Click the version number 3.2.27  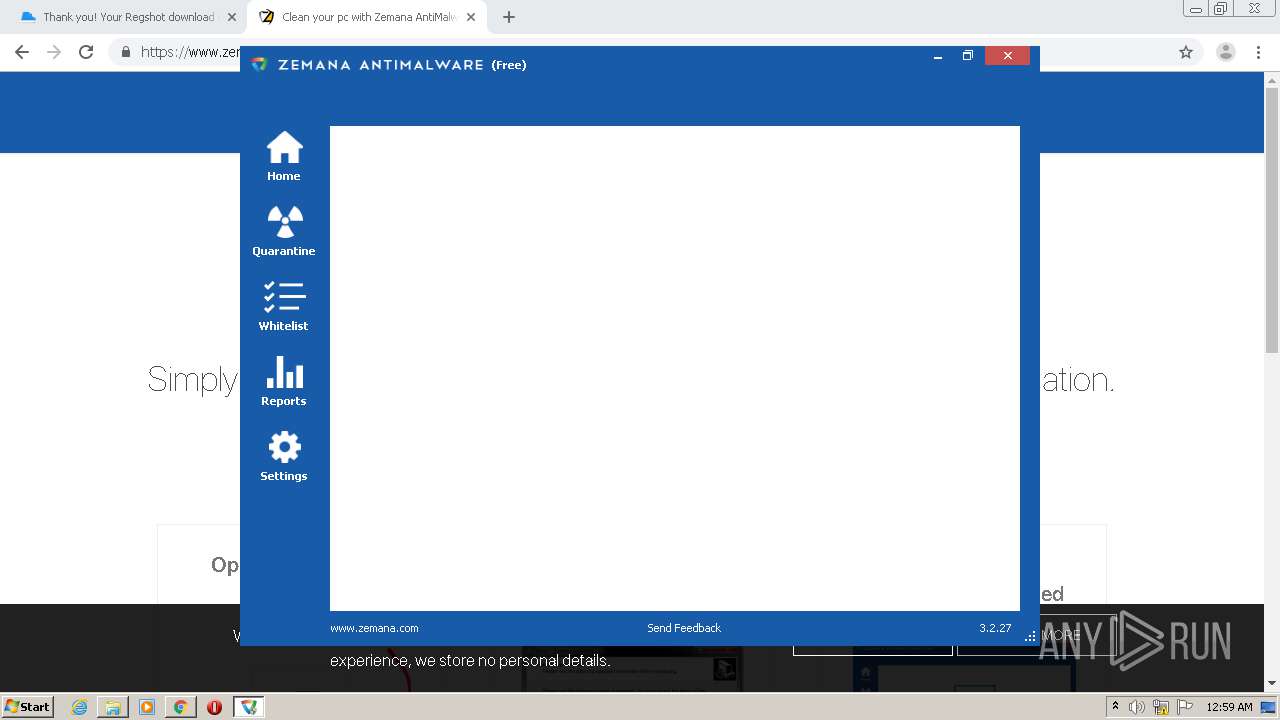click(x=995, y=628)
